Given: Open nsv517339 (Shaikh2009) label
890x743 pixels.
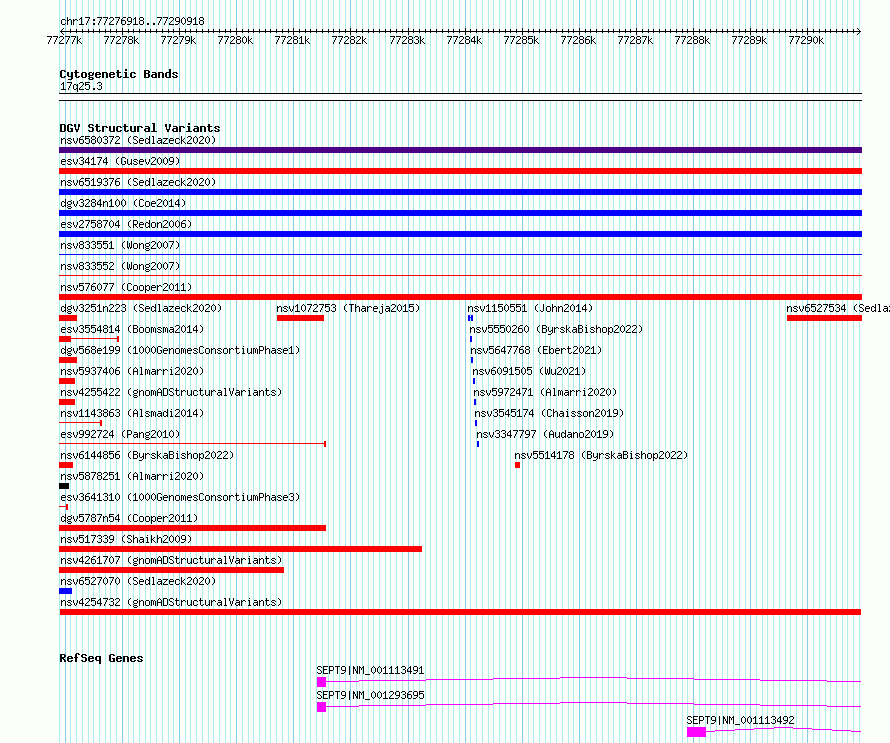Looking at the screenshot, I should (126, 539).
